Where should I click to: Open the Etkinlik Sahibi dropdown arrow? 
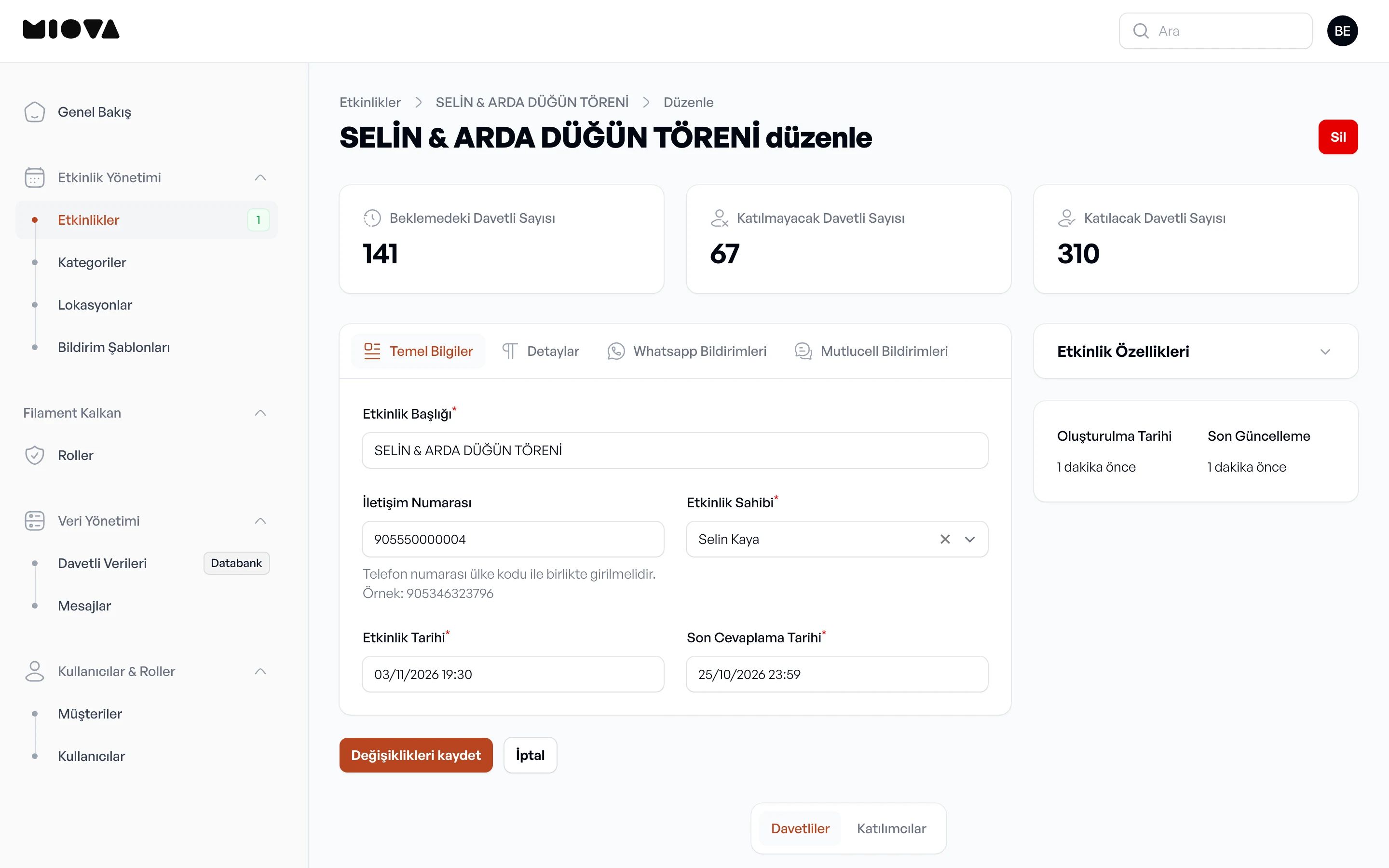click(969, 539)
